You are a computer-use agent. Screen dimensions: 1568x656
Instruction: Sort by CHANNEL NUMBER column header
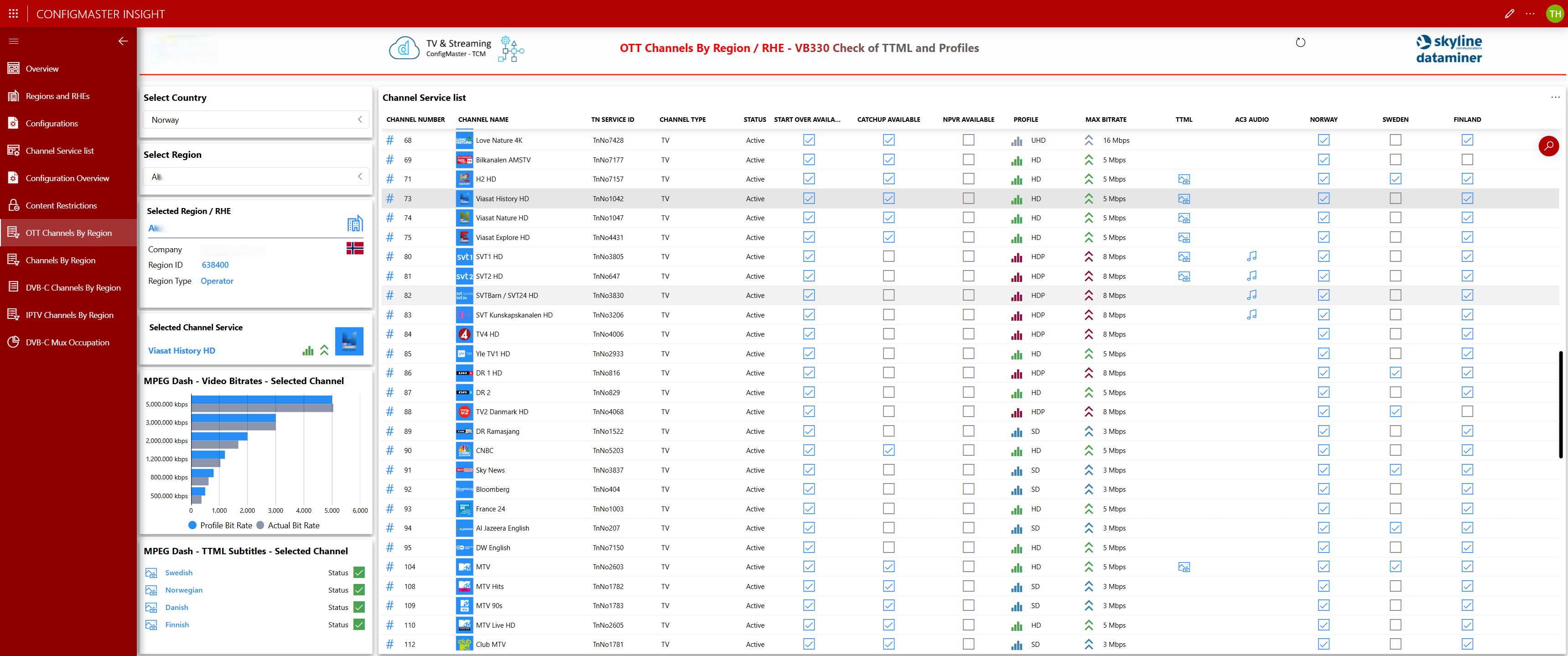415,120
